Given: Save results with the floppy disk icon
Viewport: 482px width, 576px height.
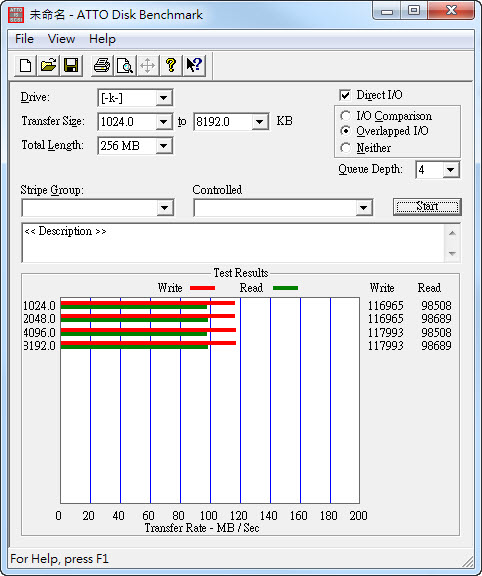Looking at the screenshot, I should [x=71, y=66].
